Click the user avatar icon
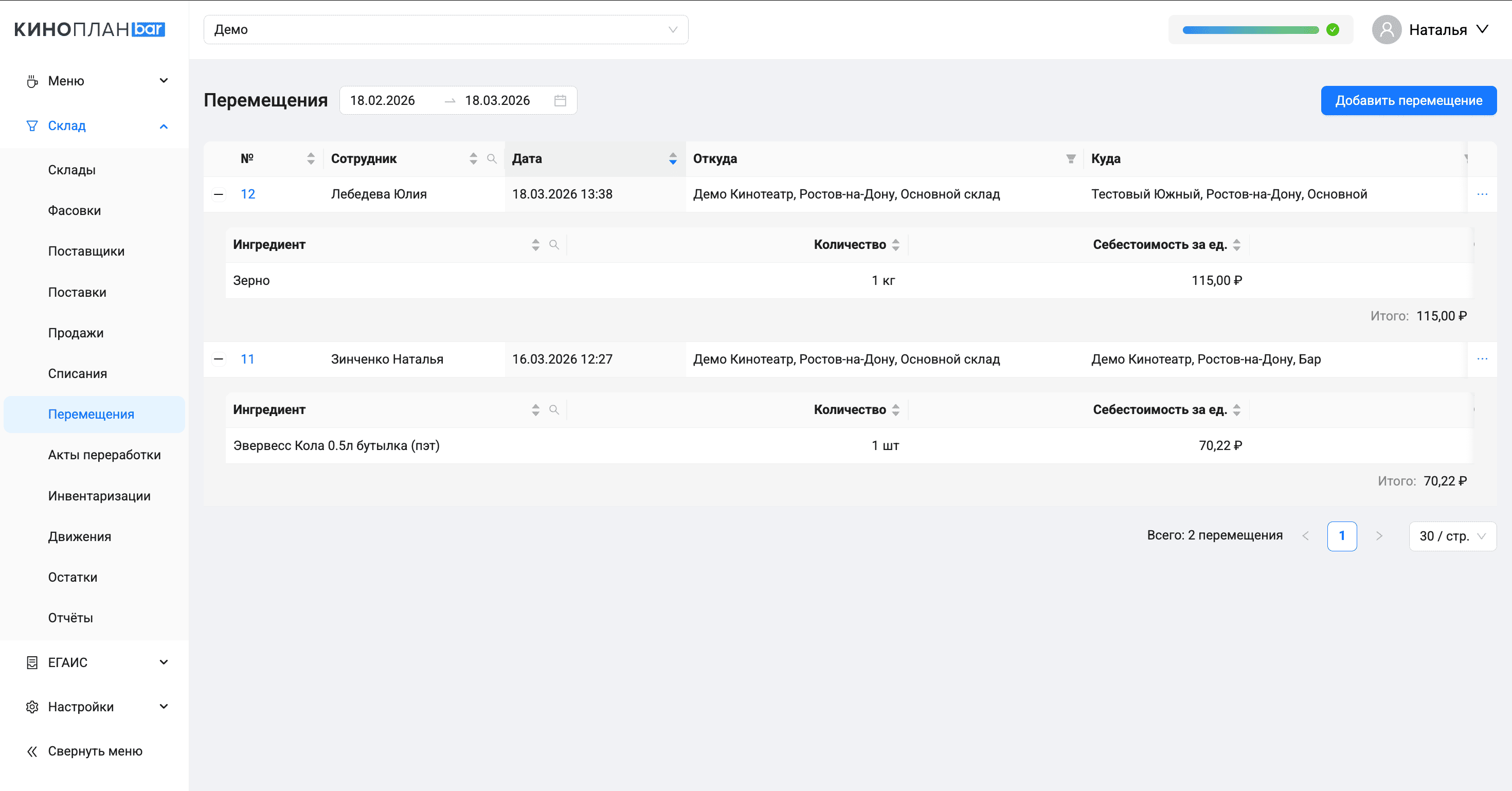The height and width of the screenshot is (791, 1512). [x=1387, y=29]
